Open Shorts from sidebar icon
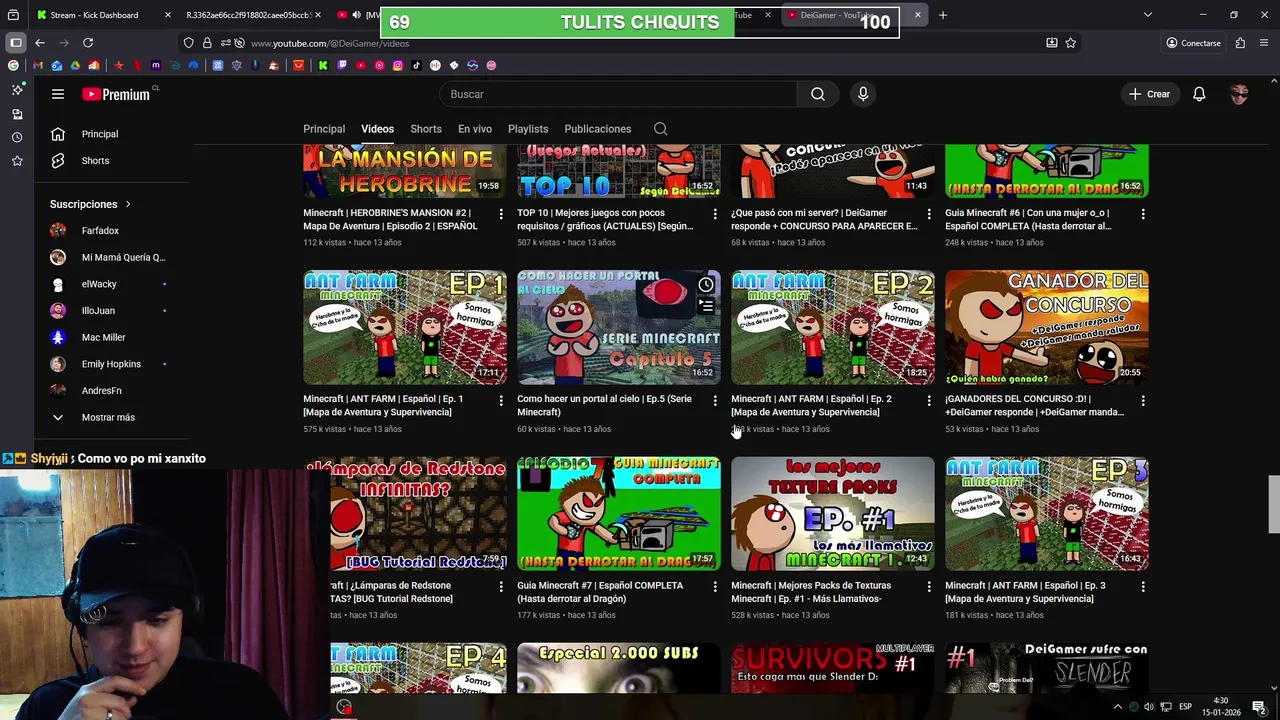The image size is (1280, 720). [x=58, y=161]
